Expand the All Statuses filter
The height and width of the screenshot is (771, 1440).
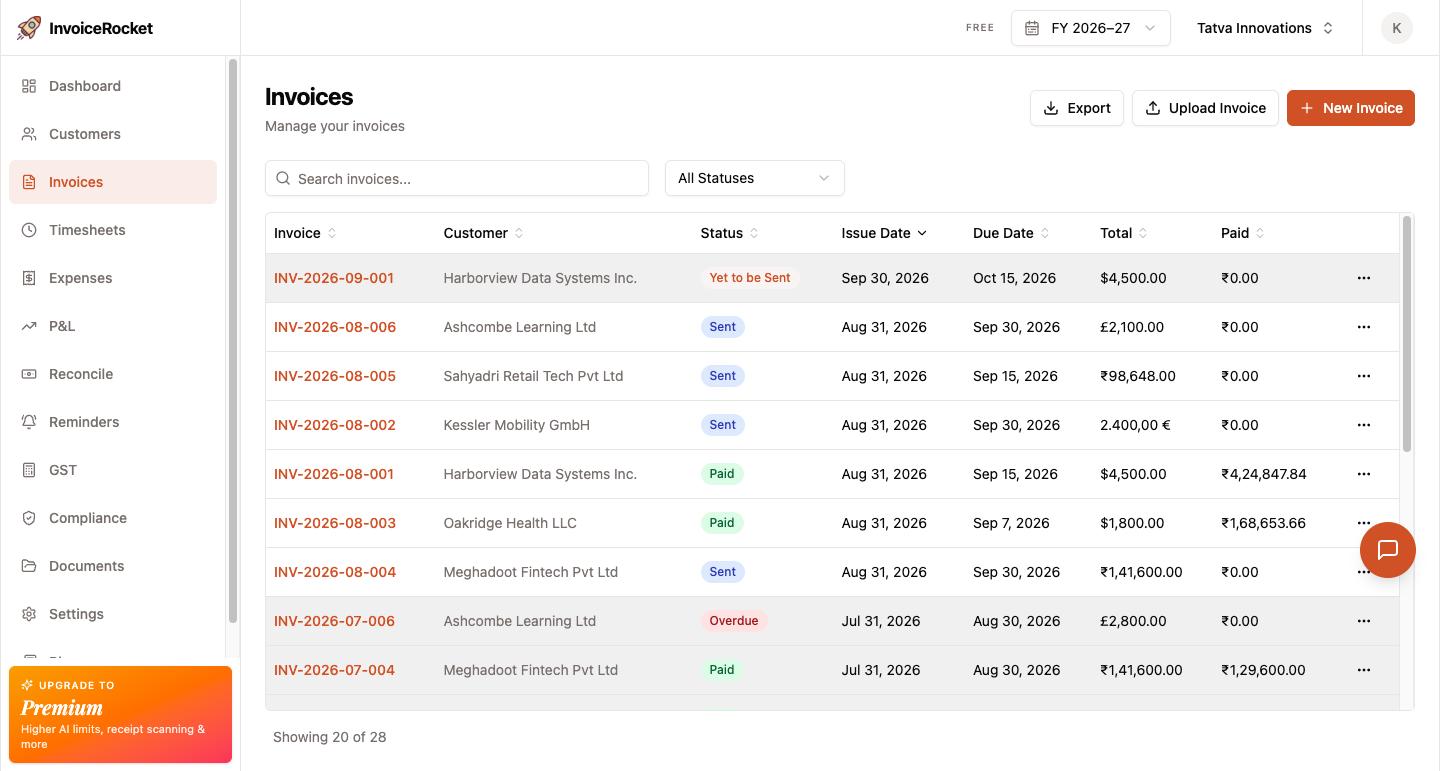(755, 178)
